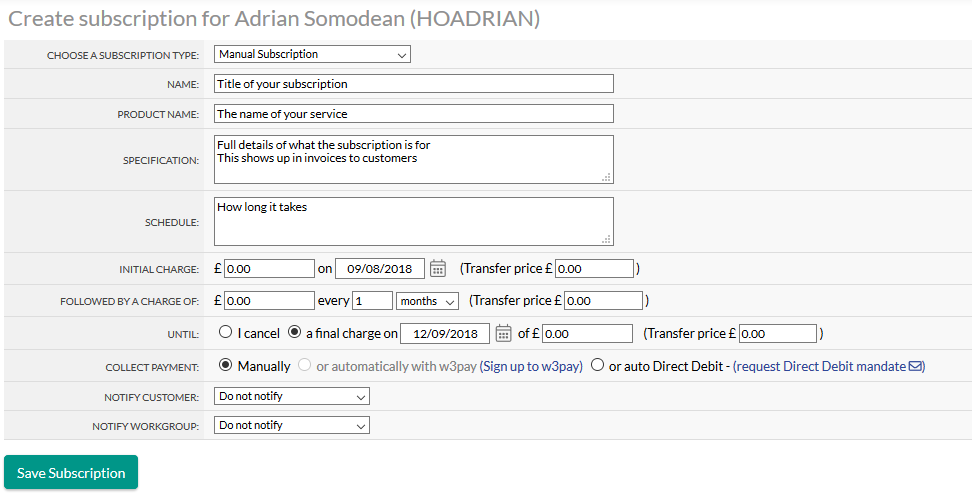Click the 'every' interval number field
Image resolution: width=972 pixels, height=499 pixels.
pyautogui.click(x=372, y=300)
